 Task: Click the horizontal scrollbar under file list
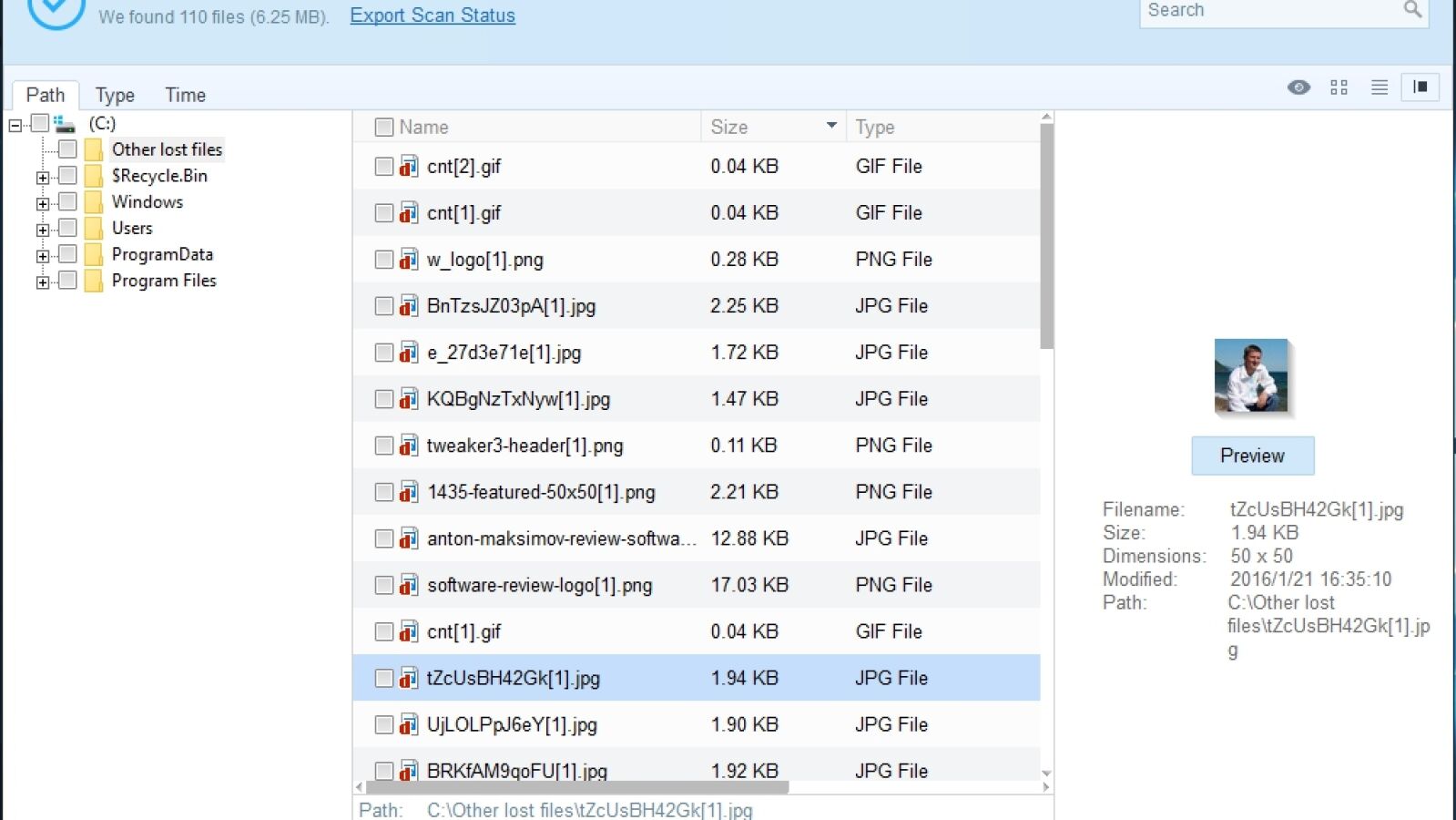tap(574, 786)
